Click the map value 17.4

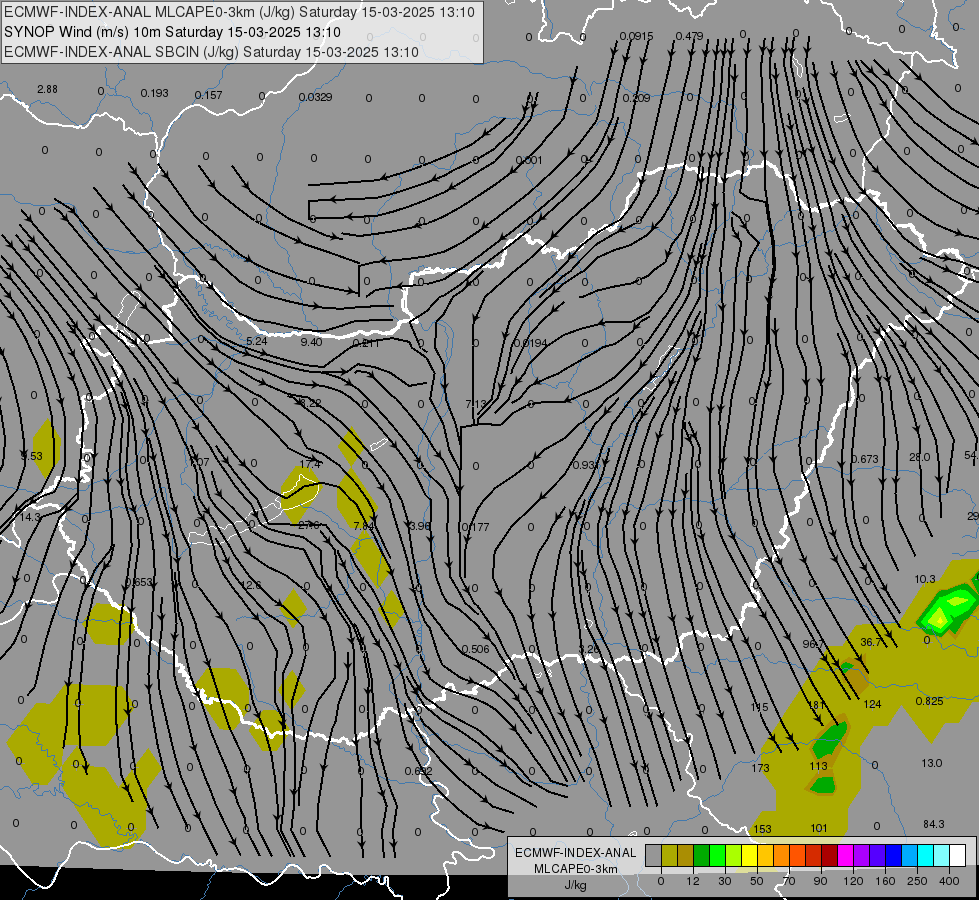[x=310, y=464]
